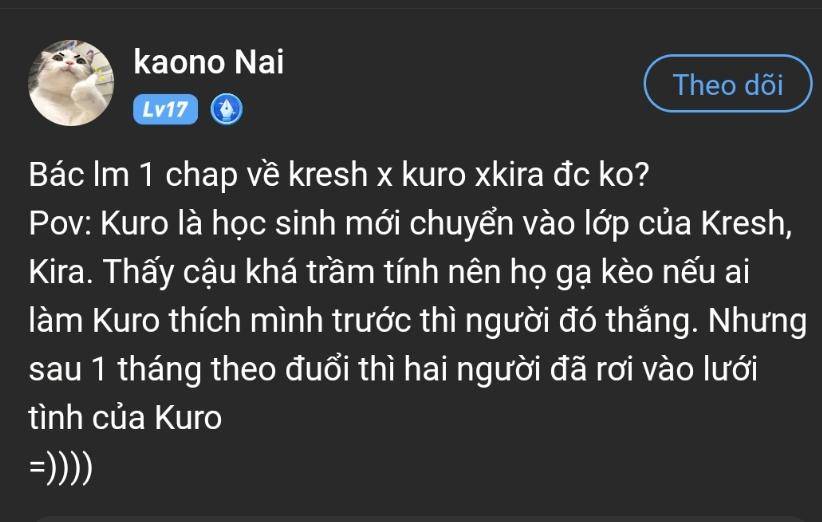Click the "=))))" emoticon text
This screenshot has height=522, width=822.
(x=61, y=466)
